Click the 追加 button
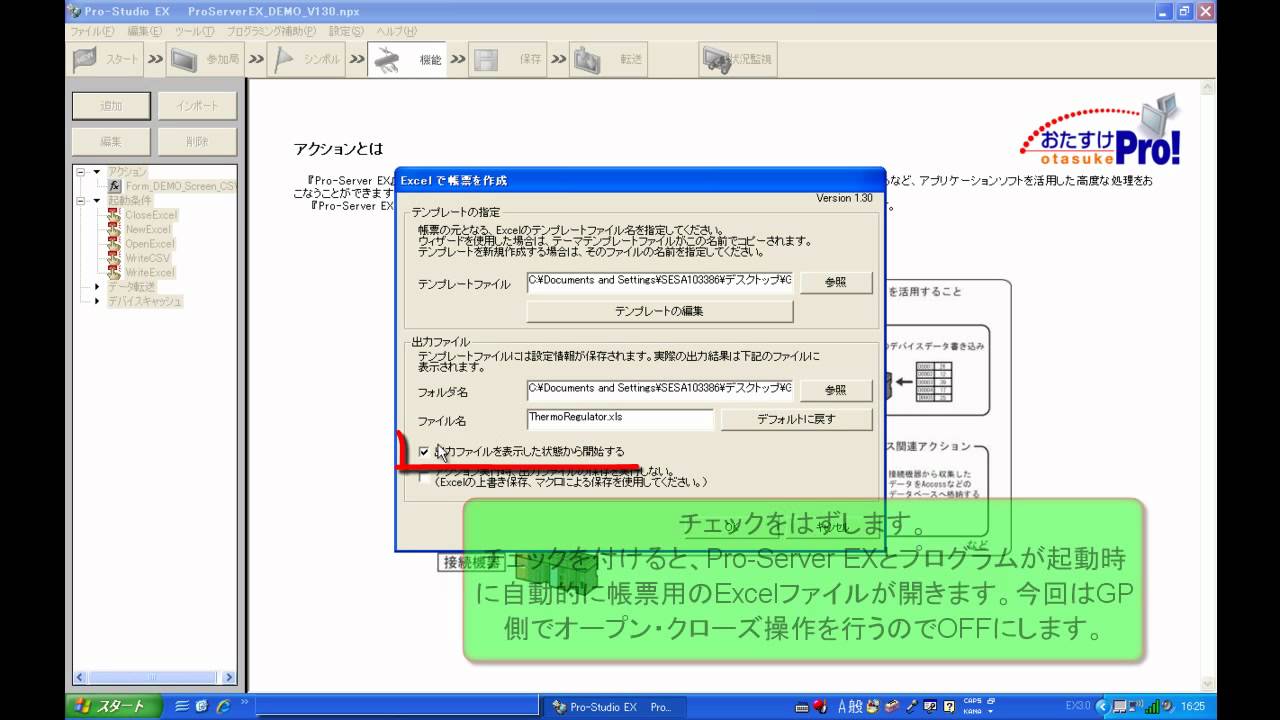This screenshot has width=1280, height=720. pyautogui.click(x=111, y=106)
